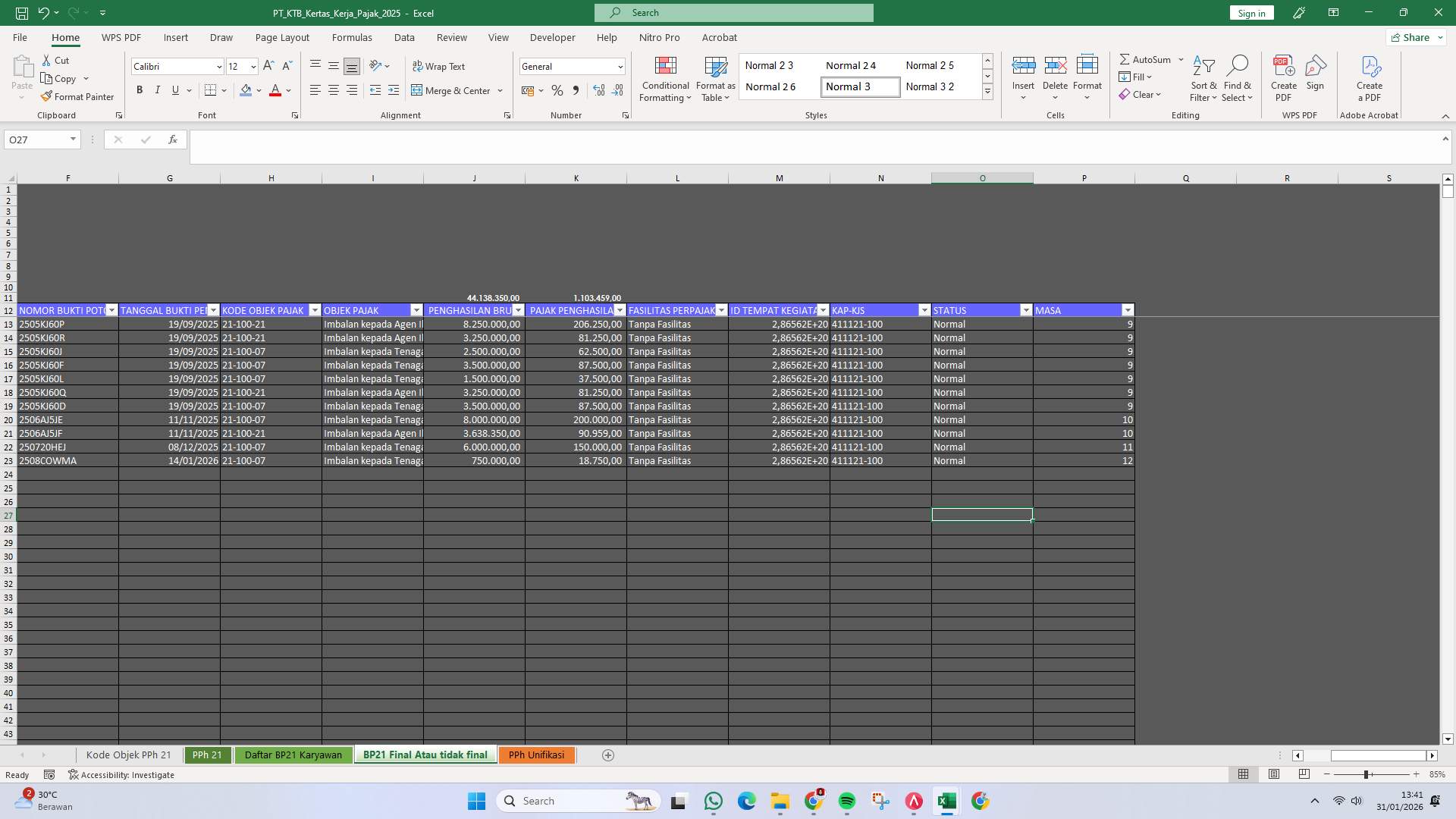The height and width of the screenshot is (819, 1456).
Task: Toggle Italic formatting
Action: pos(158,90)
